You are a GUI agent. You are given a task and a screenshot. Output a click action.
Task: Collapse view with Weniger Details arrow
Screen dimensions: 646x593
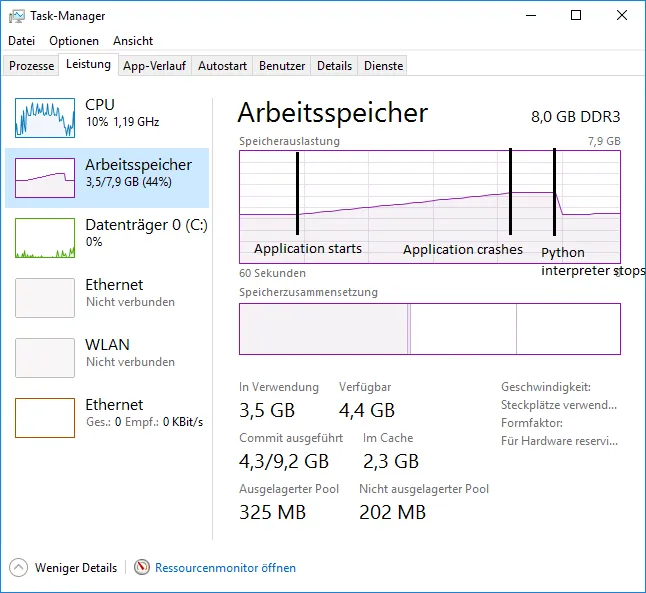click(19, 567)
